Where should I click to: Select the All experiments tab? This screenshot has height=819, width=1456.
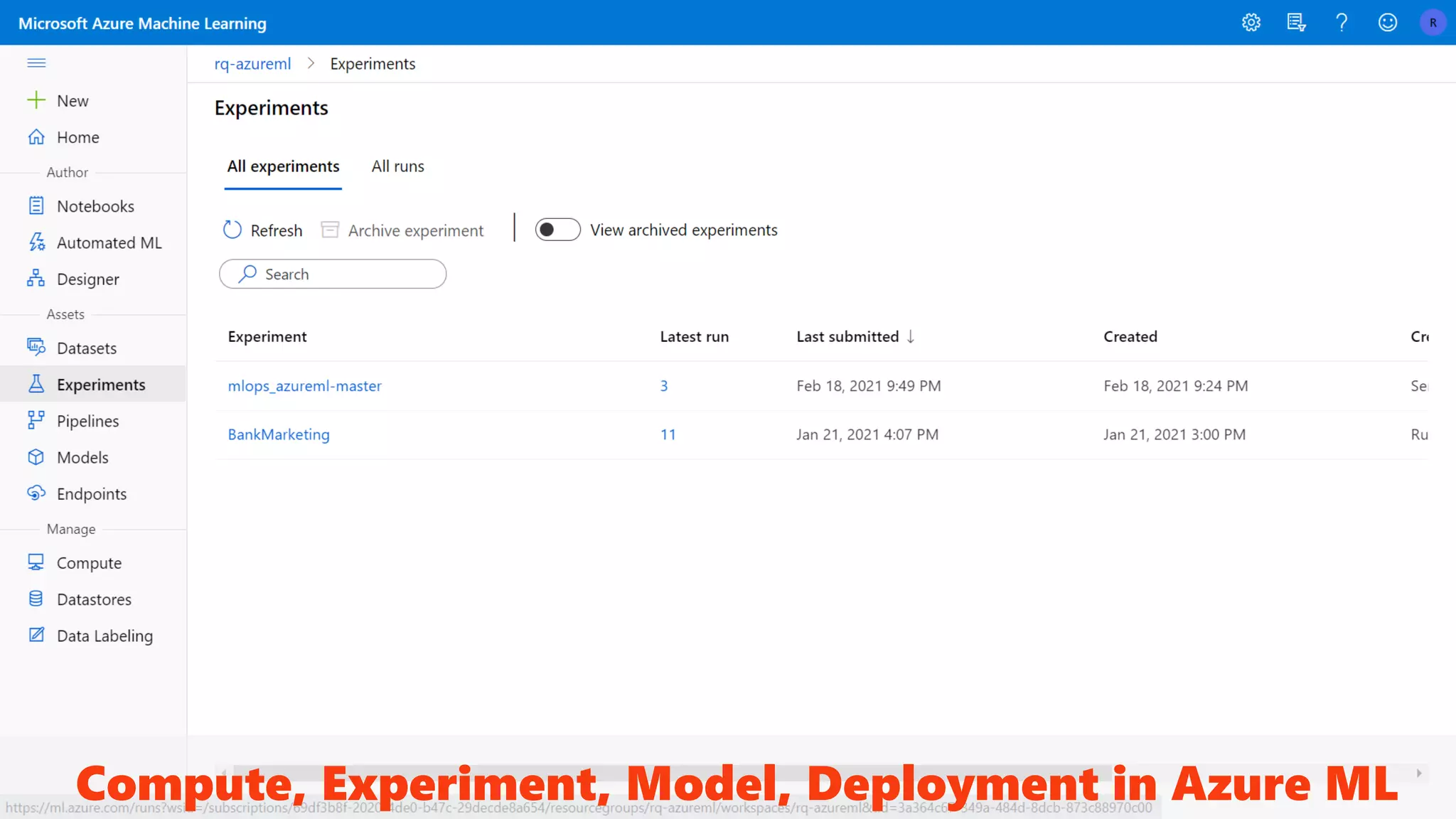point(283,166)
